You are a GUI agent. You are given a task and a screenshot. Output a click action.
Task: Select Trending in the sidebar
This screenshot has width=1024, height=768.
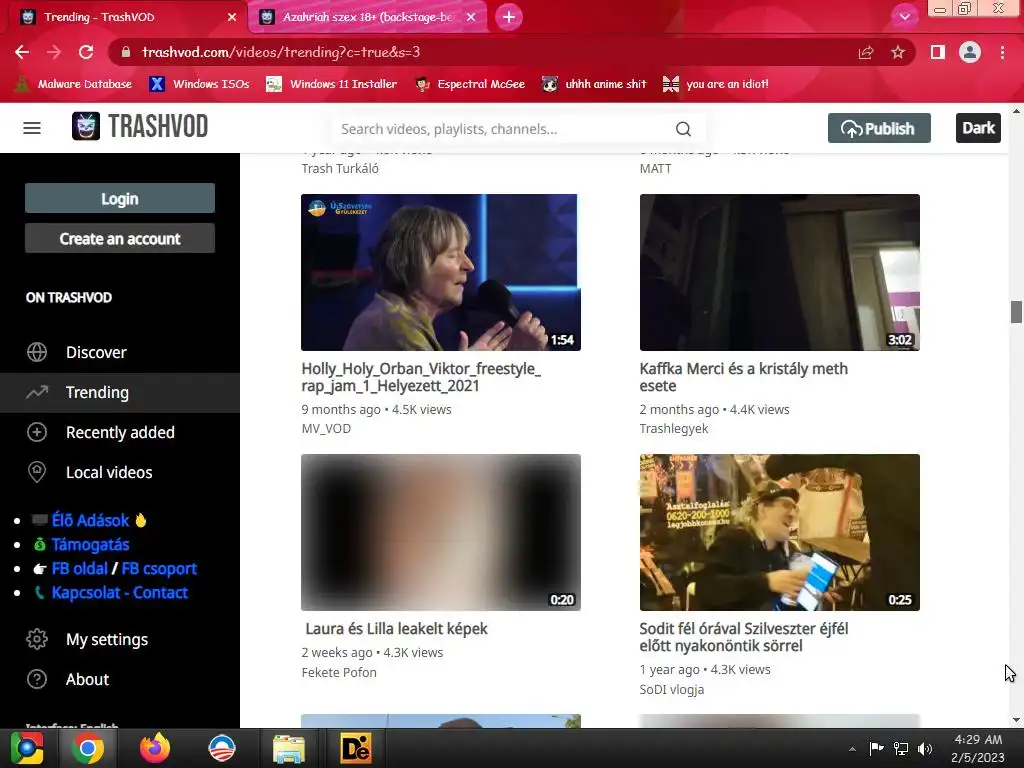point(120,392)
